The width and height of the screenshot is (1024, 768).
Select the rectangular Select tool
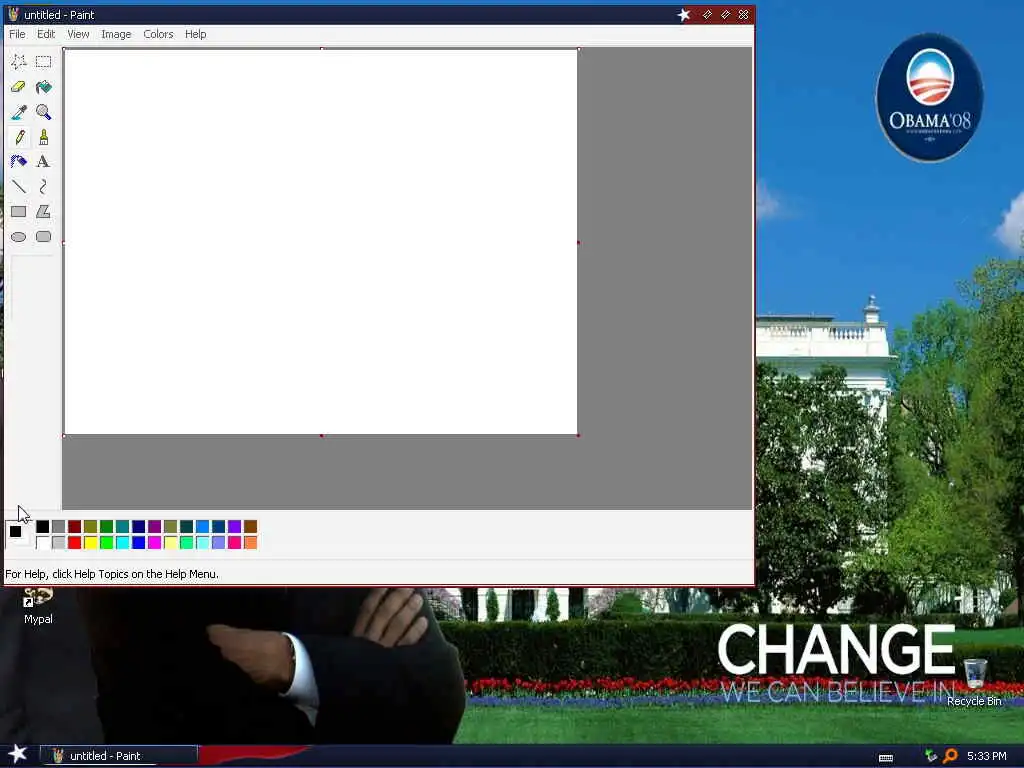pyautogui.click(x=43, y=61)
